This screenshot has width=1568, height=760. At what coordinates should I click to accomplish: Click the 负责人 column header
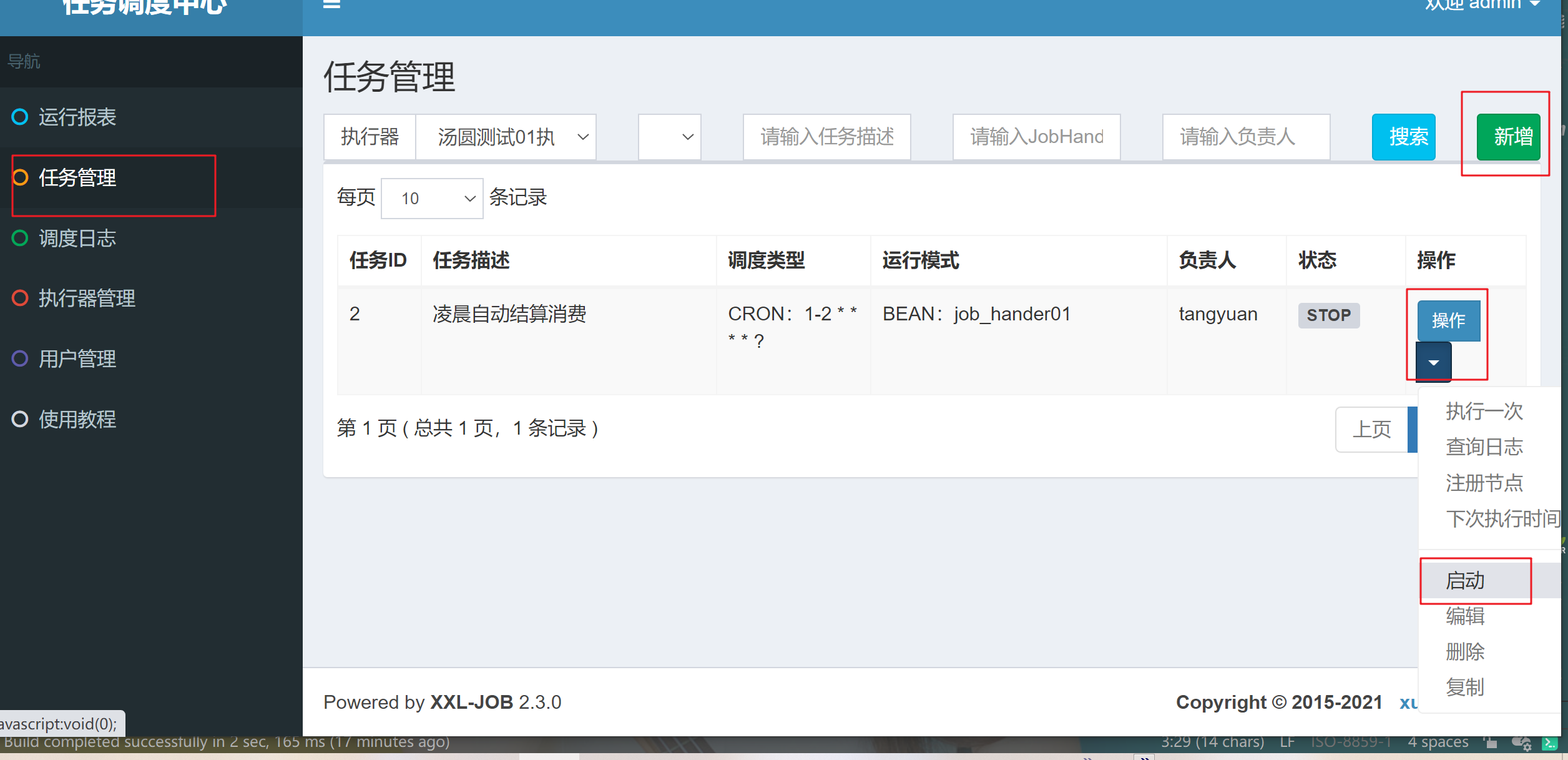(x=1227, y=260)
